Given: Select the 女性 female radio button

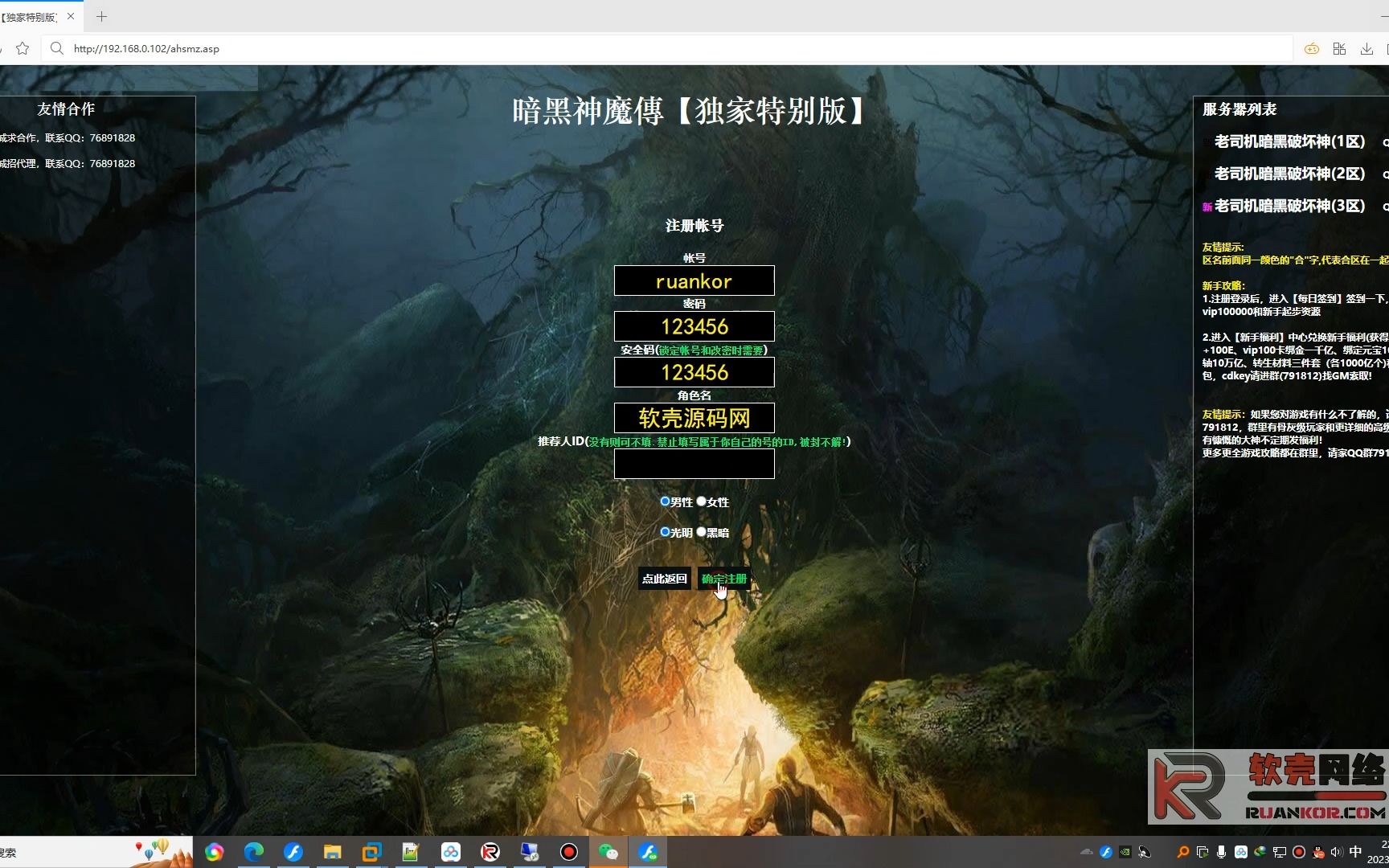Looking at the screenshot, I should [x=701, y=501].
